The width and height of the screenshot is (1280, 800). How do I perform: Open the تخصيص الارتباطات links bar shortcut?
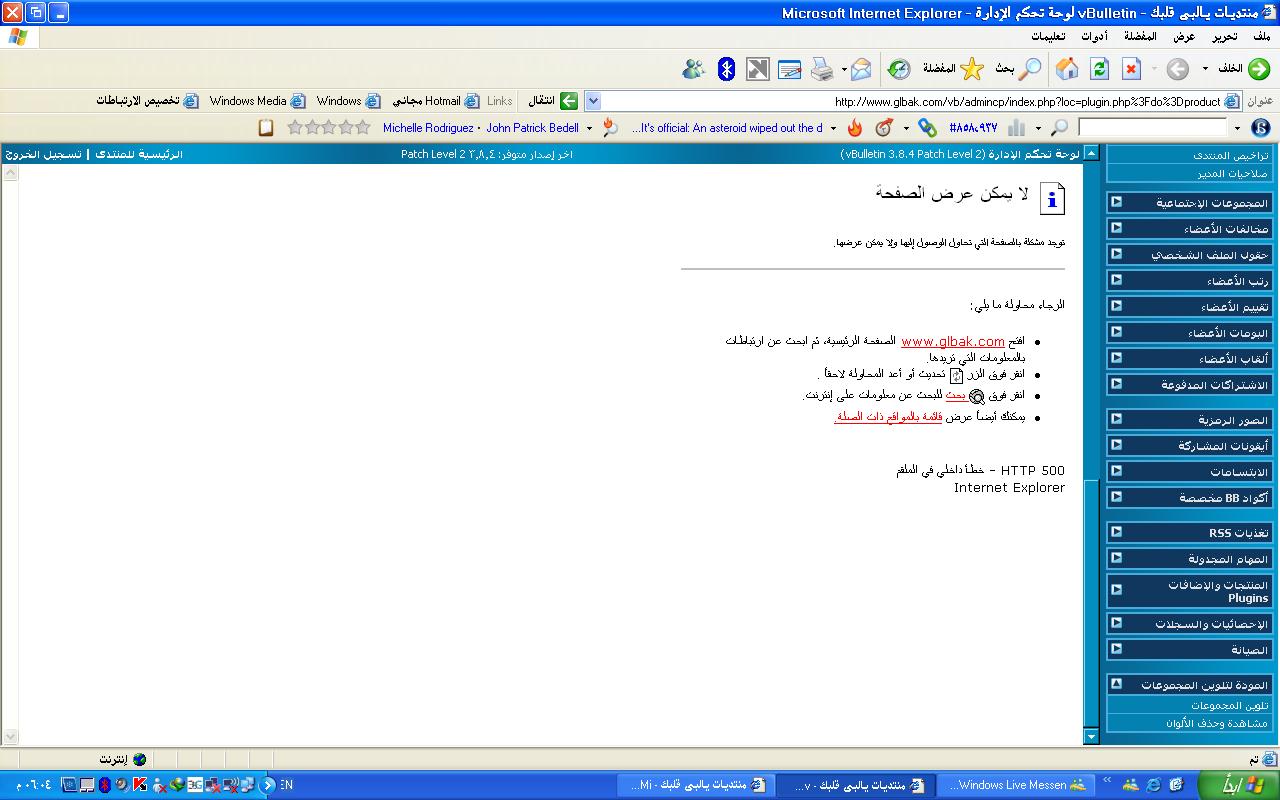(147, 101)
